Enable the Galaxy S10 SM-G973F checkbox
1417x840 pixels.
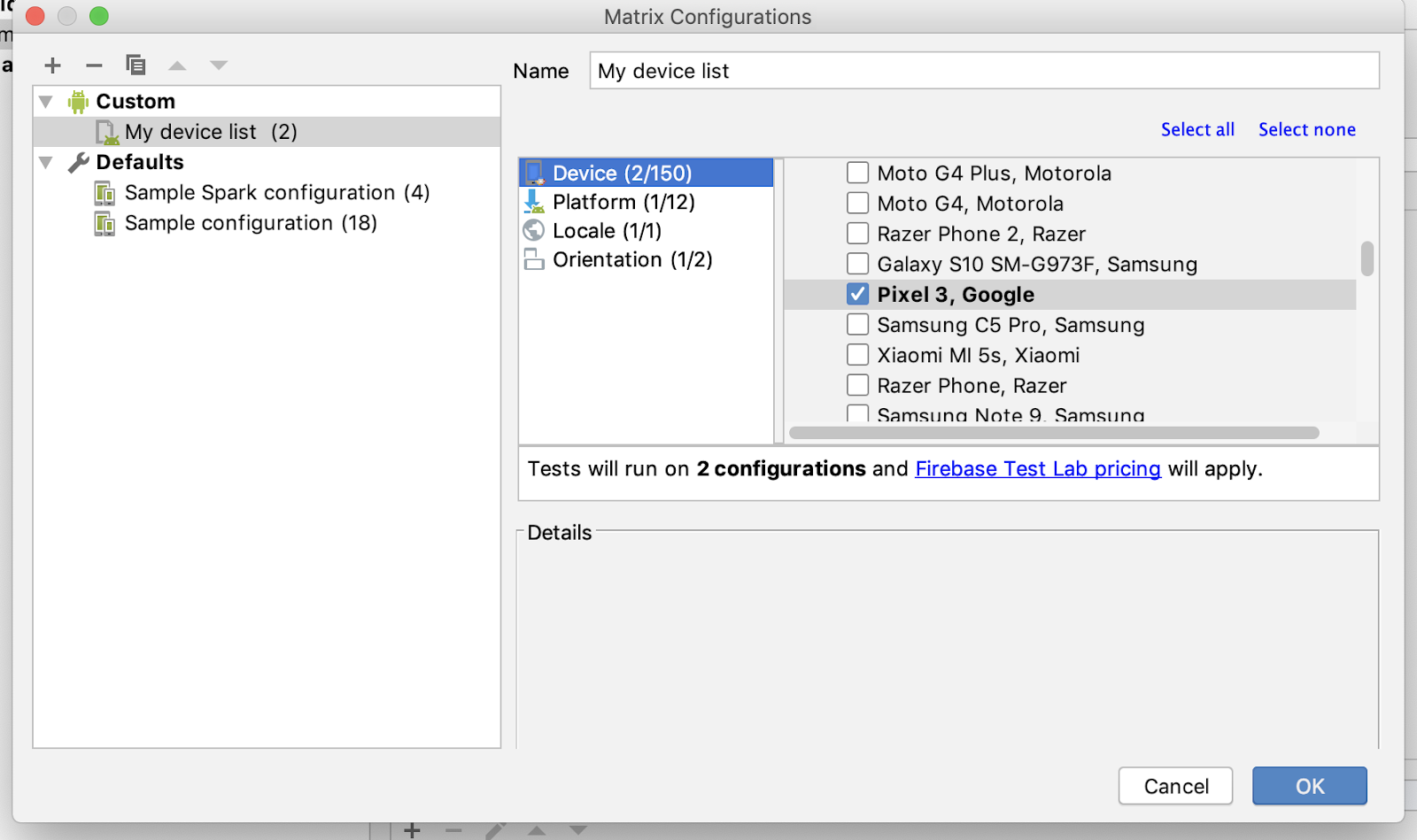coord(857,264)
